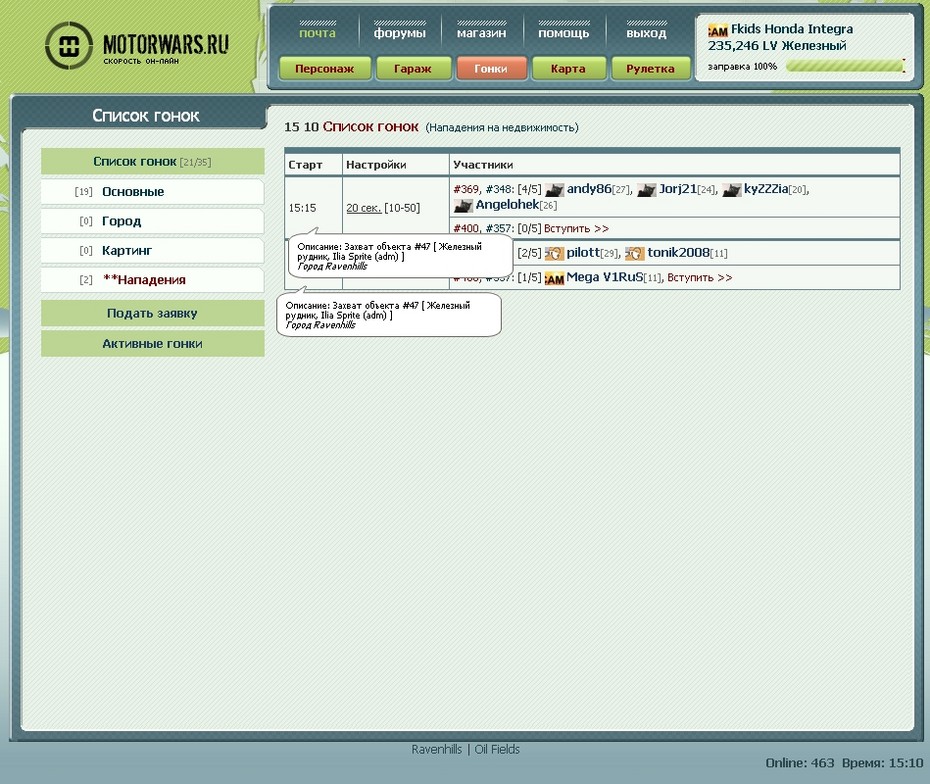Open the почта menu item
Screen dimensions: 930x784
317,33
